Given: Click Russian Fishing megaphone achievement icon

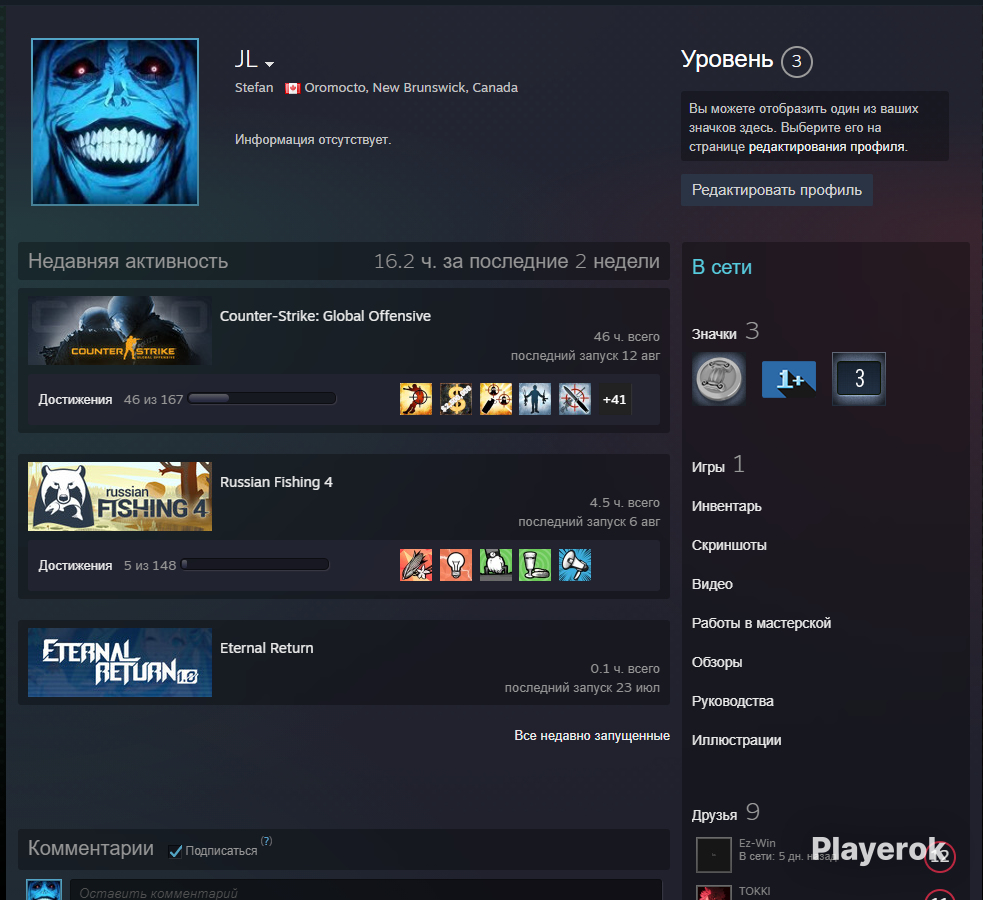Looking at the screenshot, I should pyautogui.click(x=575, y=565).
